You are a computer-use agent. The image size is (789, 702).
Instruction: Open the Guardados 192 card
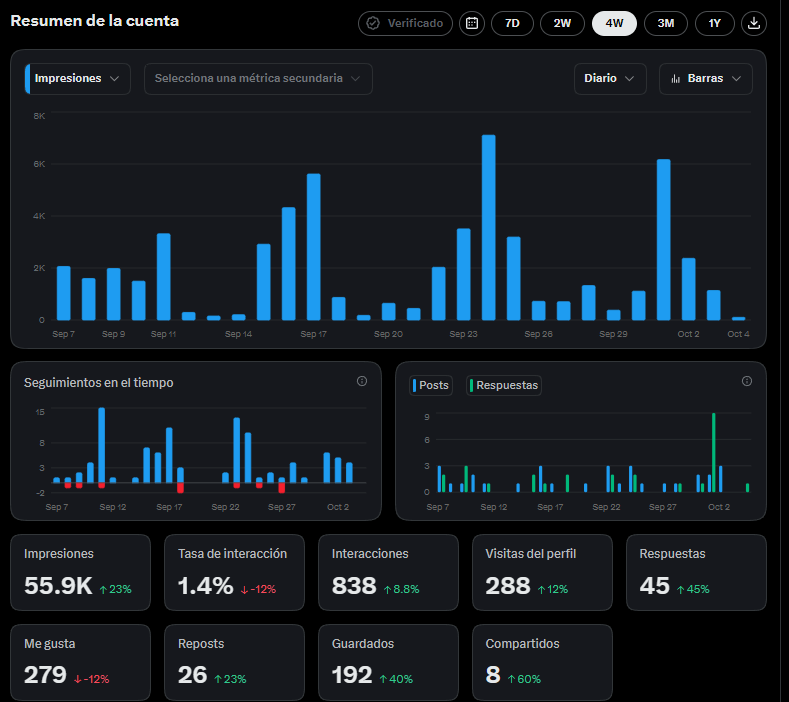coord(388,662)
